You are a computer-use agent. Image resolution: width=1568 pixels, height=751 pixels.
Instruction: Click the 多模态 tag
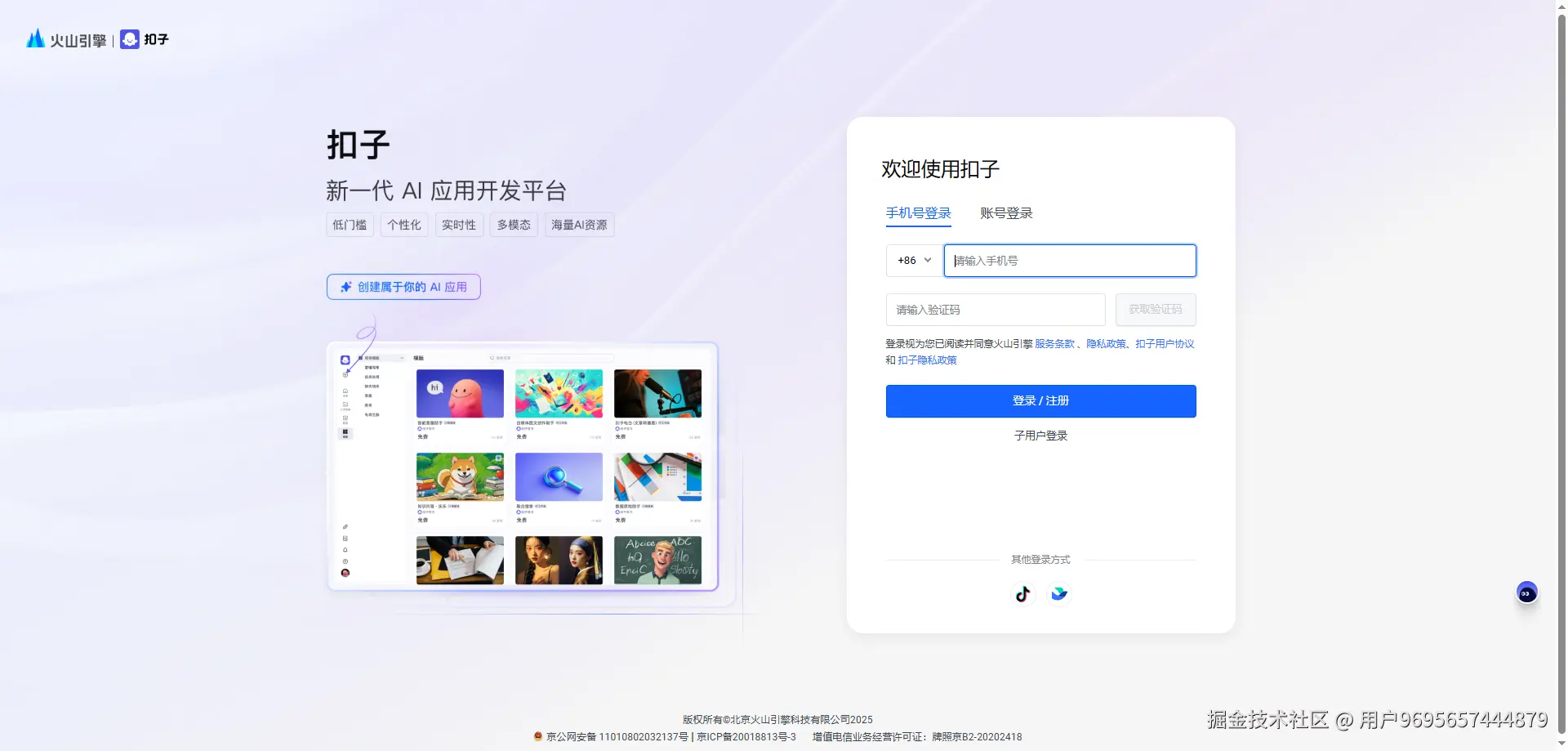(514, 225)
